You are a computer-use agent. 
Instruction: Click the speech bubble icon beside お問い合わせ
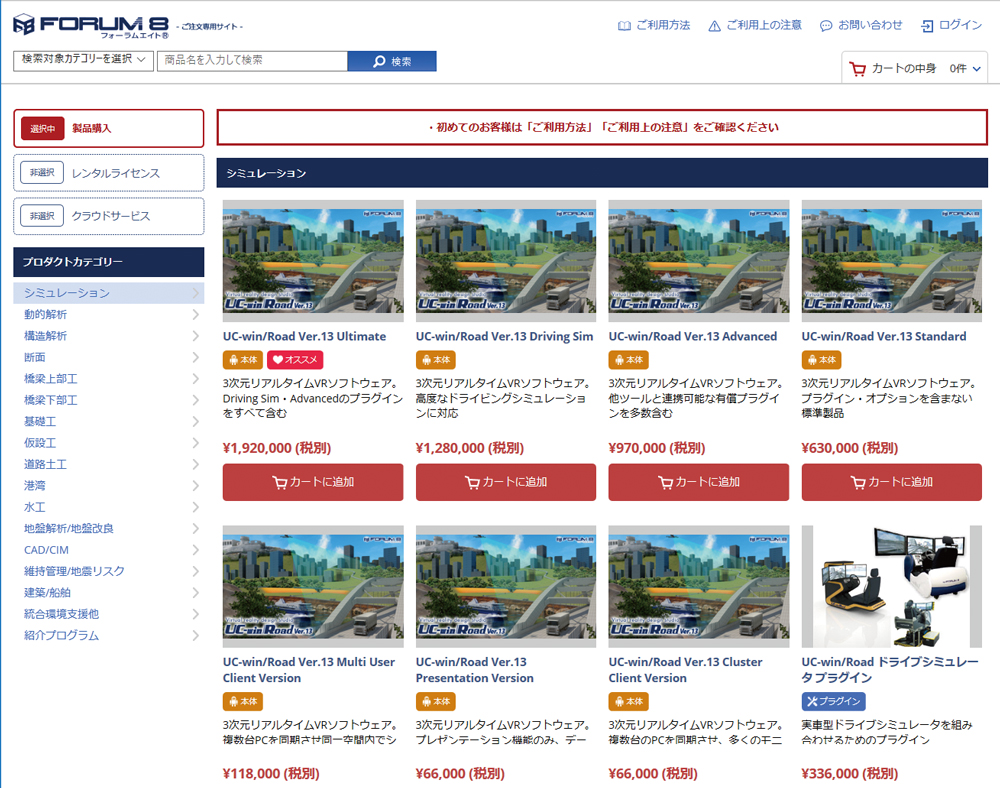pyautogui.click(x=826, y=26)
